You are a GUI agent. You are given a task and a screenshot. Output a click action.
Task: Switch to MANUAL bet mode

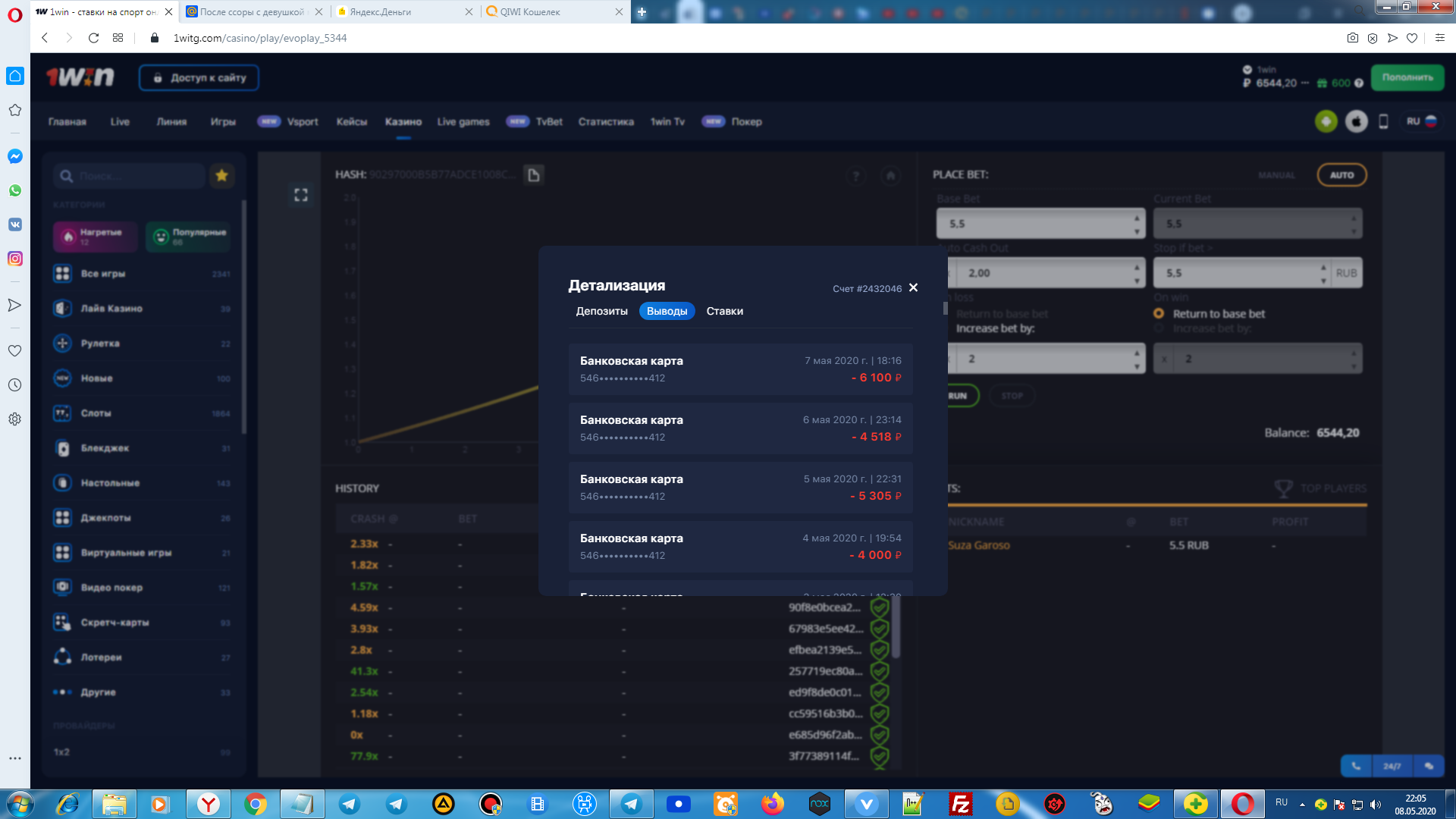click(x=1277, y=175)
